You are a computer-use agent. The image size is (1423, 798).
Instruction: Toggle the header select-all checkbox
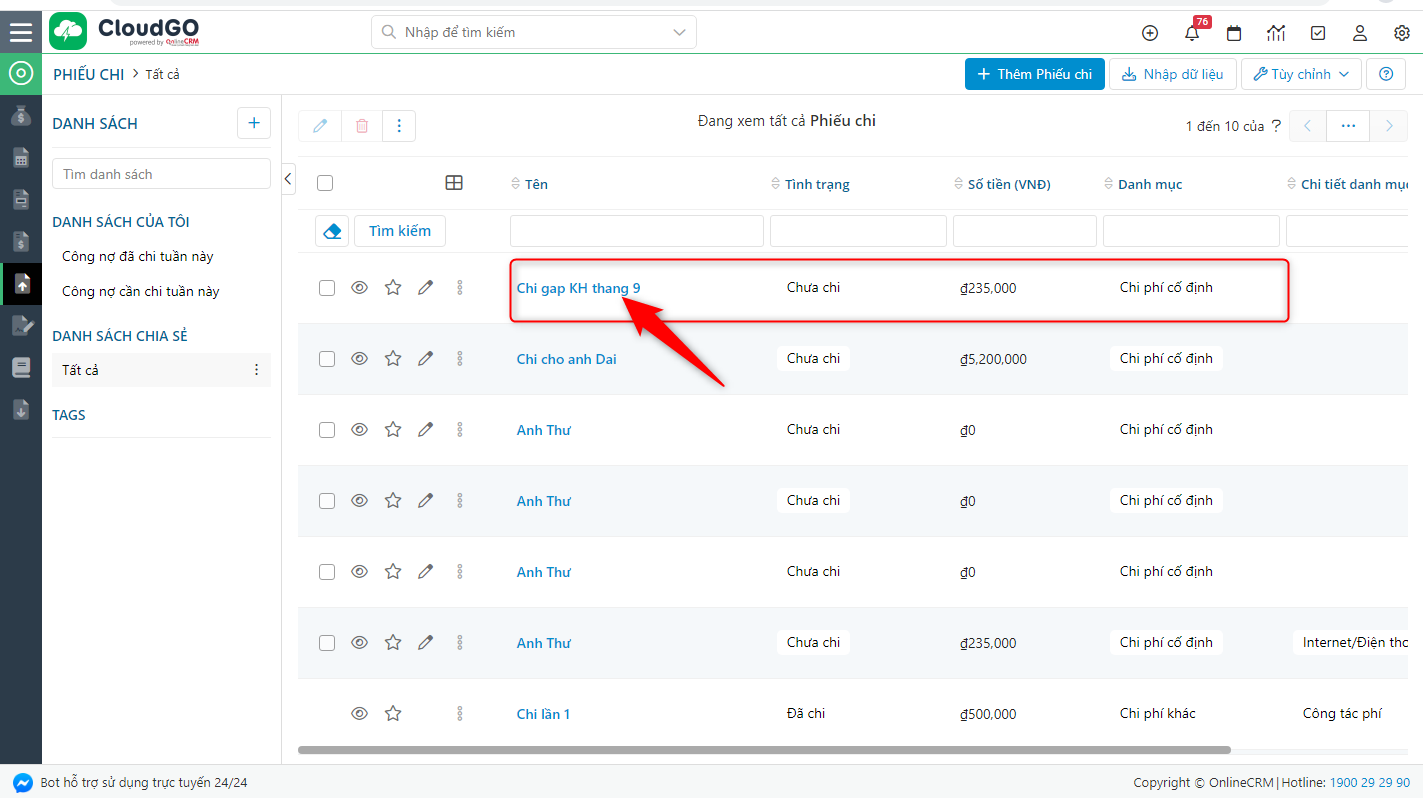tap(326, 183)
